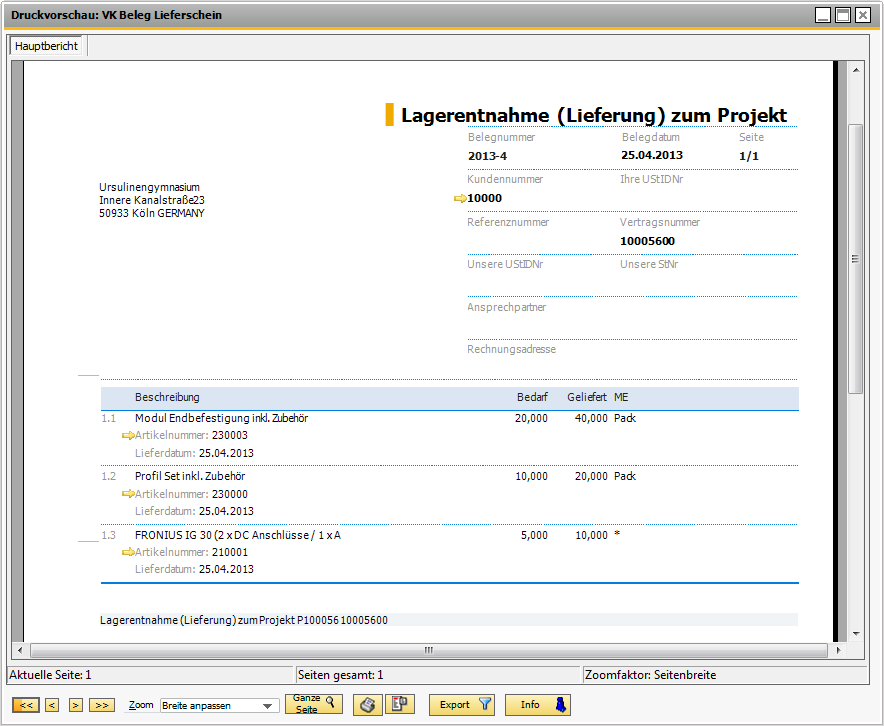
Task: Open the link arrow for Artikelnummer 210001
Action: 127,552
